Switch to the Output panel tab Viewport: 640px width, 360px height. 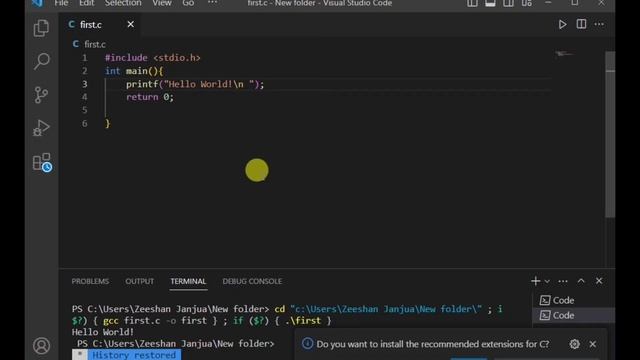coord(140,281)
